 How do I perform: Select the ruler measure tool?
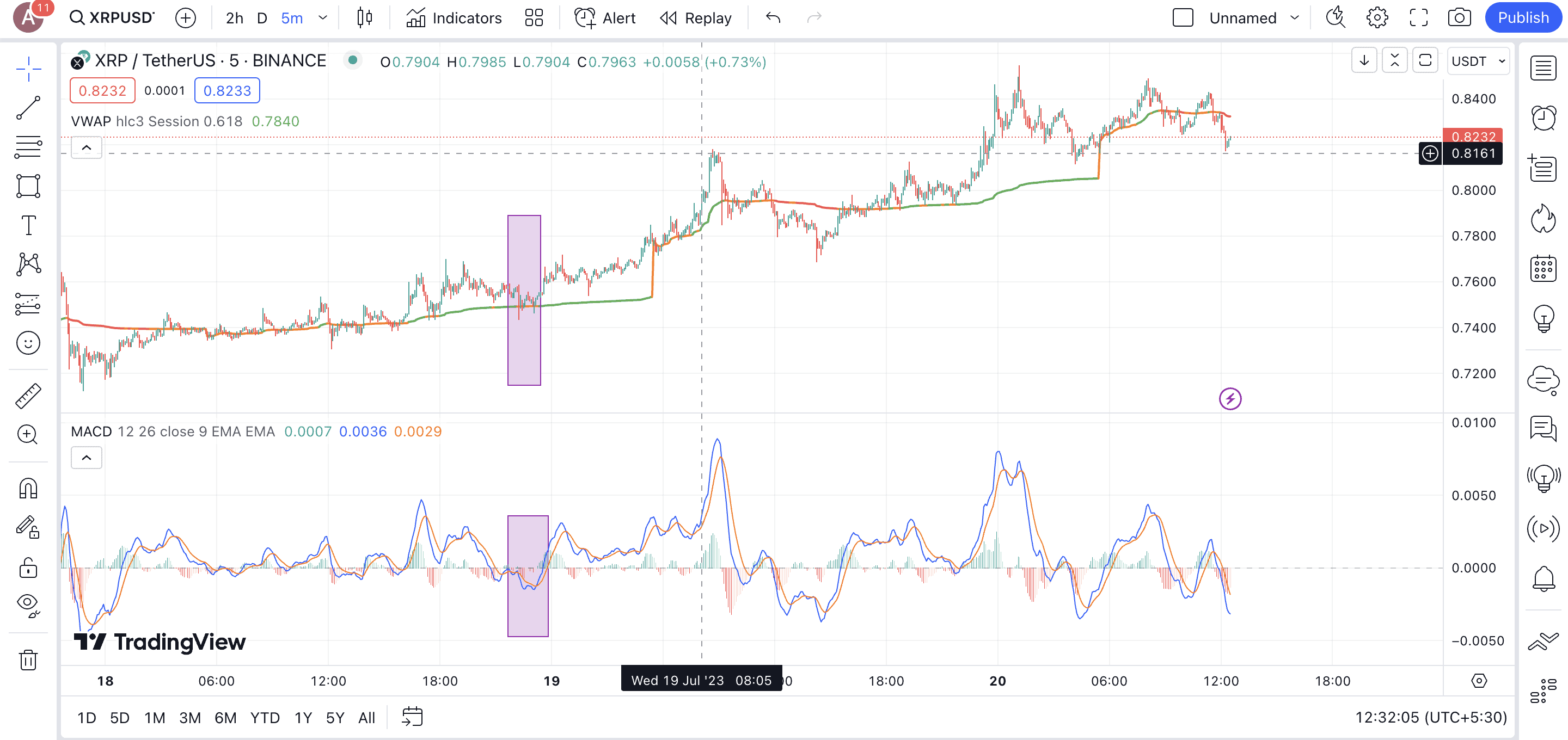(x=28, y=396)
